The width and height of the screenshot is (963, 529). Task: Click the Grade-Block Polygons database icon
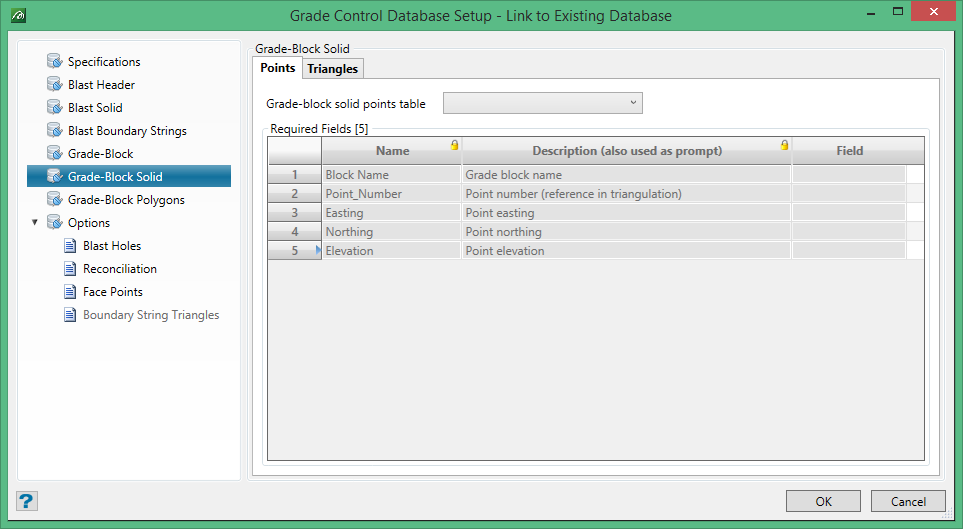pyautogui.click(x=54, y=200)
